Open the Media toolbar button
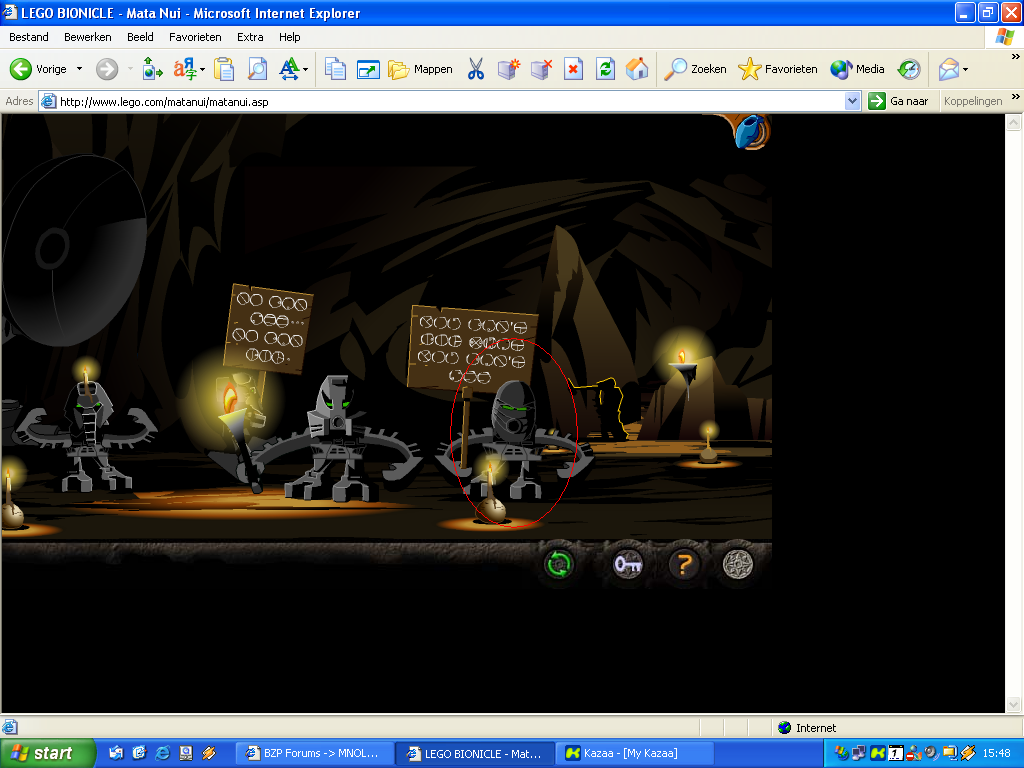 pos(857,69)
